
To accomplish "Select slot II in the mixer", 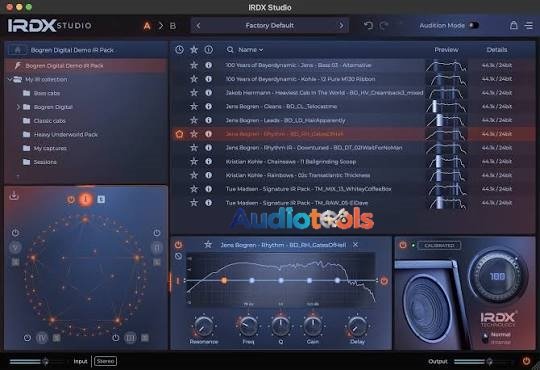I will point(157,247).
